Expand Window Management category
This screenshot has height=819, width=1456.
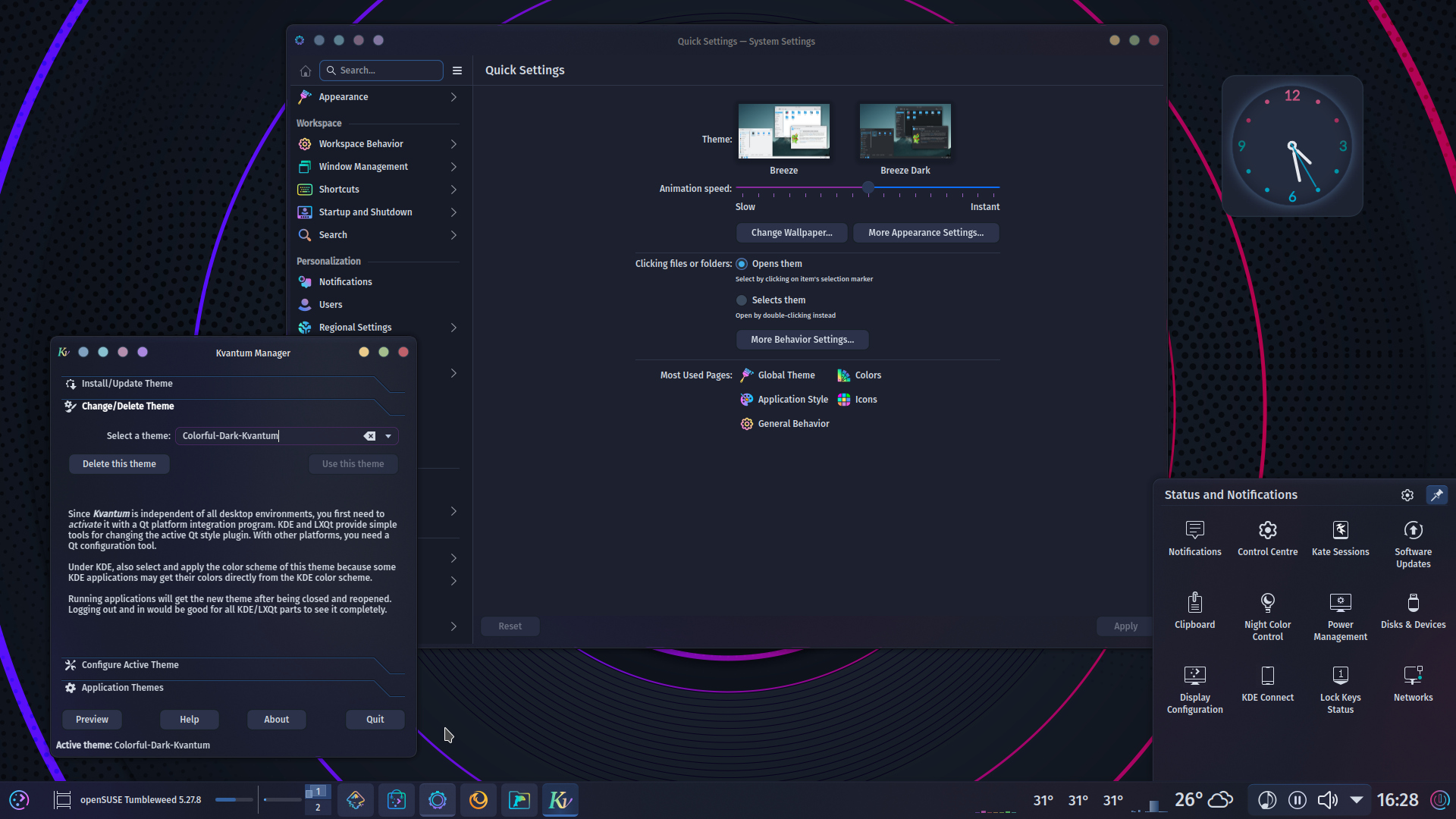(378, 167)
